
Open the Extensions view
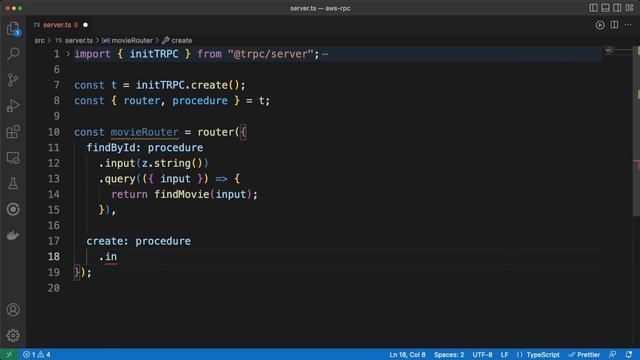(13, 131)
